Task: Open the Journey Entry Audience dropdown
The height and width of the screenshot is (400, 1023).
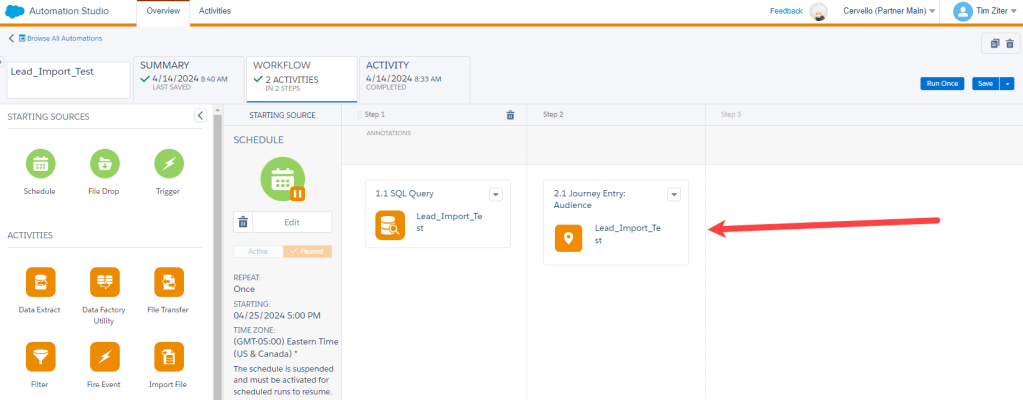Action: pyautogui.click(x=673, y=194)
